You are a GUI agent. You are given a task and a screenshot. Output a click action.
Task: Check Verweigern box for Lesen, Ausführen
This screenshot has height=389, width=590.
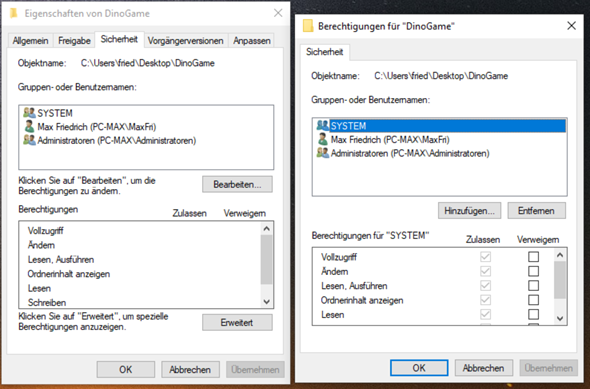[x=533, y=286]
